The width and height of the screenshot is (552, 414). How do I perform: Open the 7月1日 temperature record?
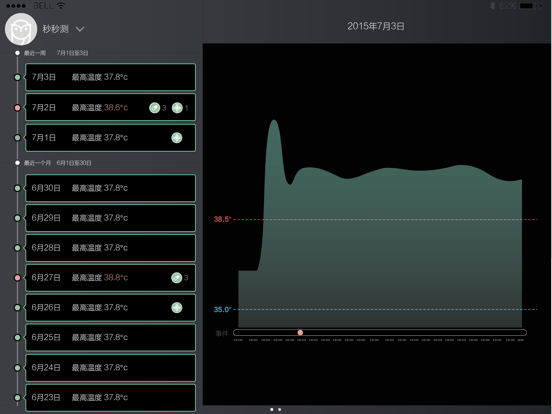(x=111, y=138)
